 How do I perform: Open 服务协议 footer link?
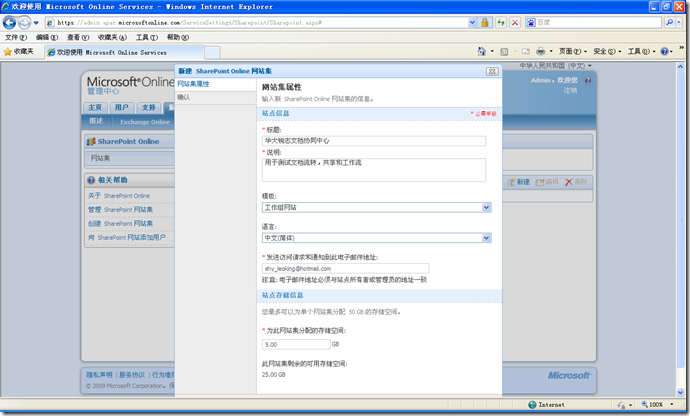(132, 375)
